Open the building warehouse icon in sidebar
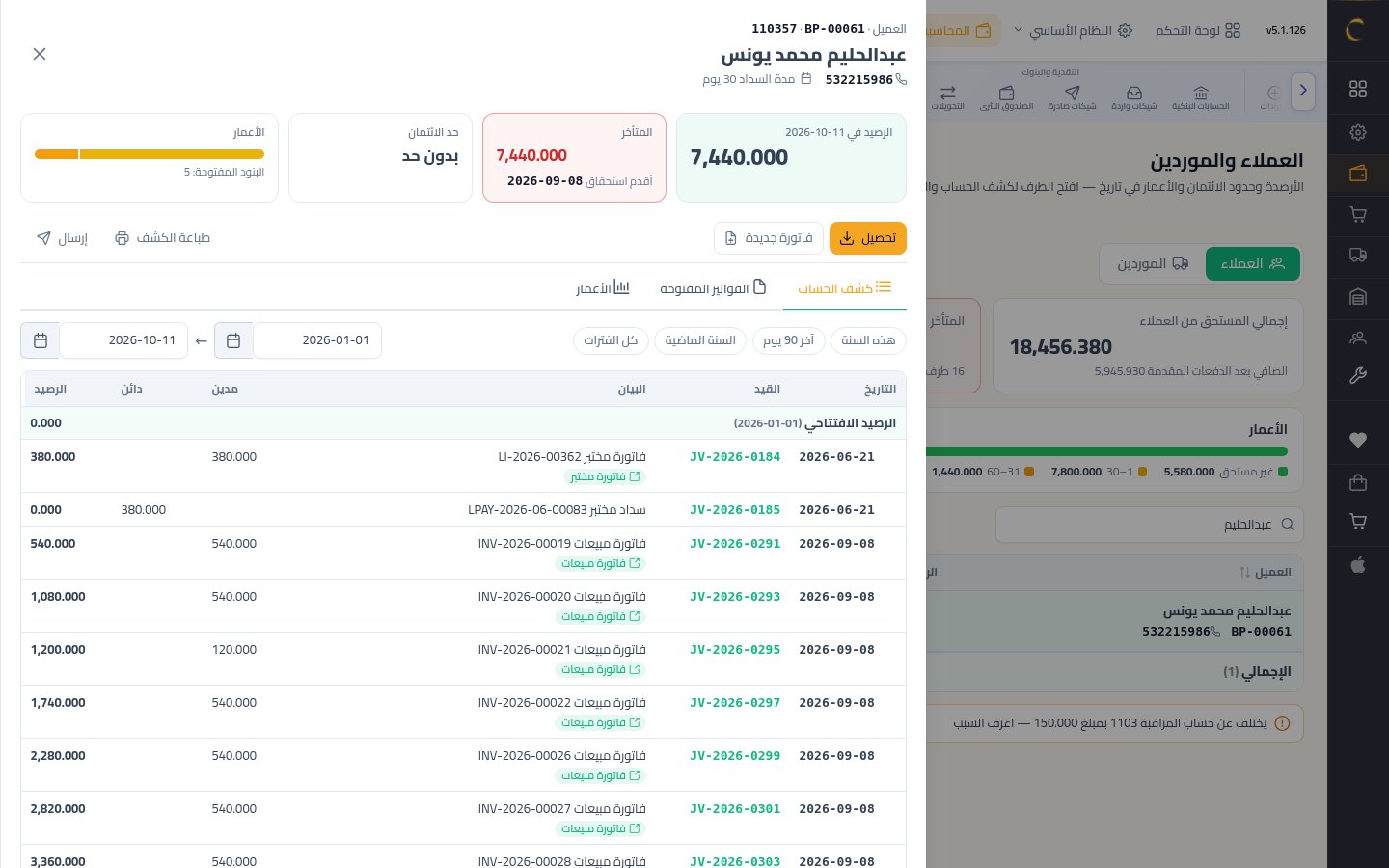 [1358, 297]
